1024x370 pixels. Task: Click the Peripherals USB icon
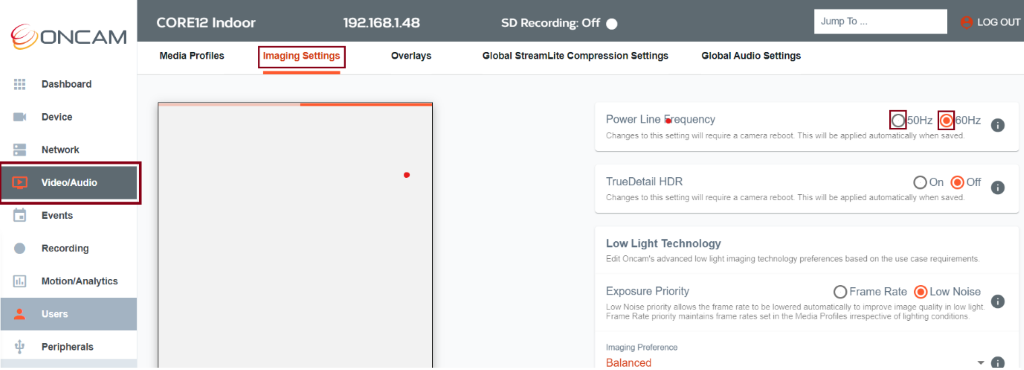[20, 347]
